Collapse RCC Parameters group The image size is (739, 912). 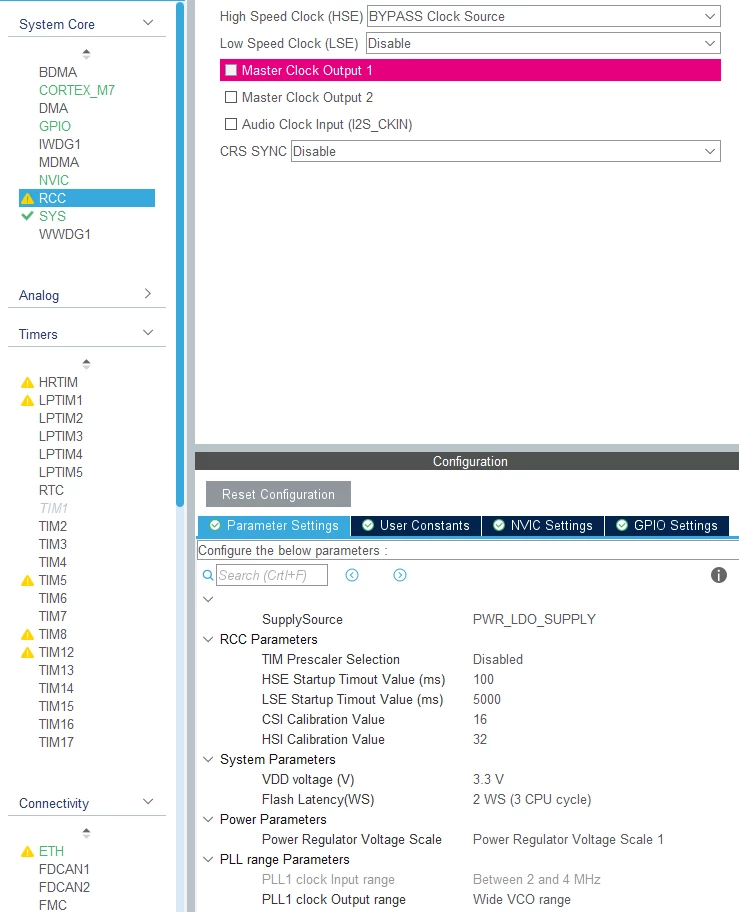click(x=208, y=639)
